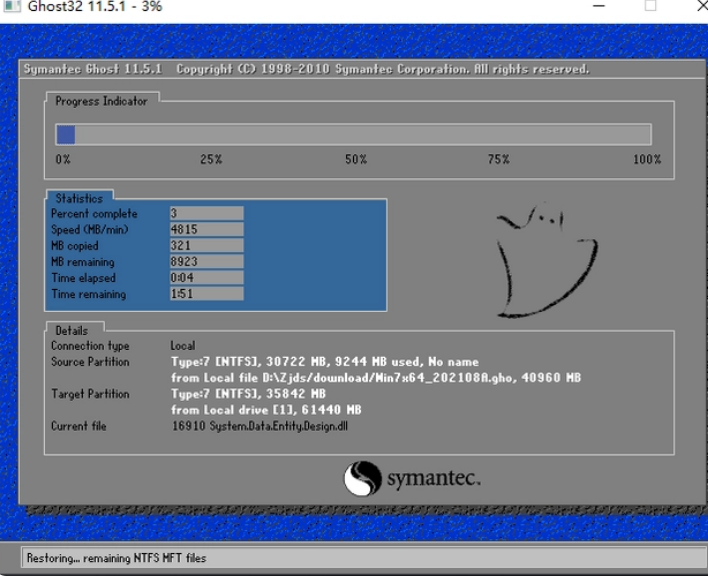Maximize the Ghost32 window
This screenshot has width=708, height=583.
click(650, 6)
